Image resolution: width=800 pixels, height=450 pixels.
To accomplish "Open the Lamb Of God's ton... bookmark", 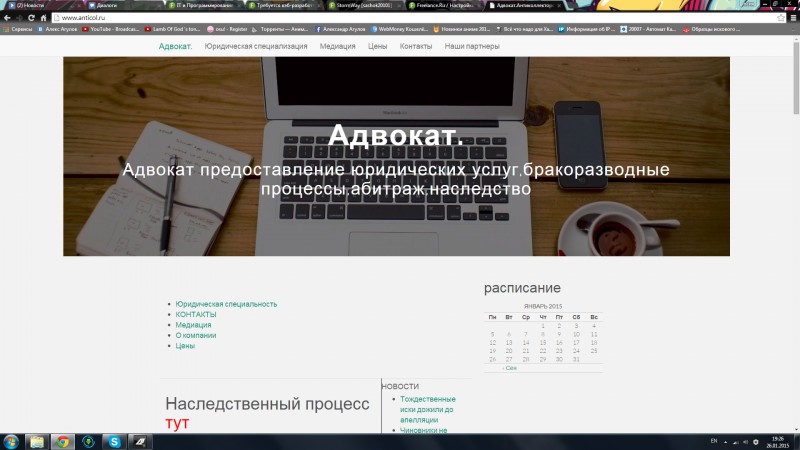I will [172, 29].
